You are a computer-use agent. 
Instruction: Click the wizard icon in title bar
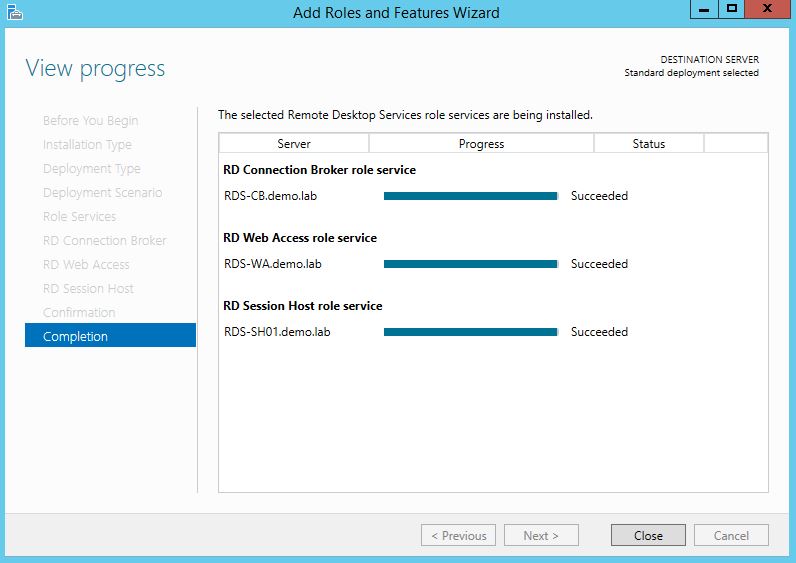(x=13, y=12)
